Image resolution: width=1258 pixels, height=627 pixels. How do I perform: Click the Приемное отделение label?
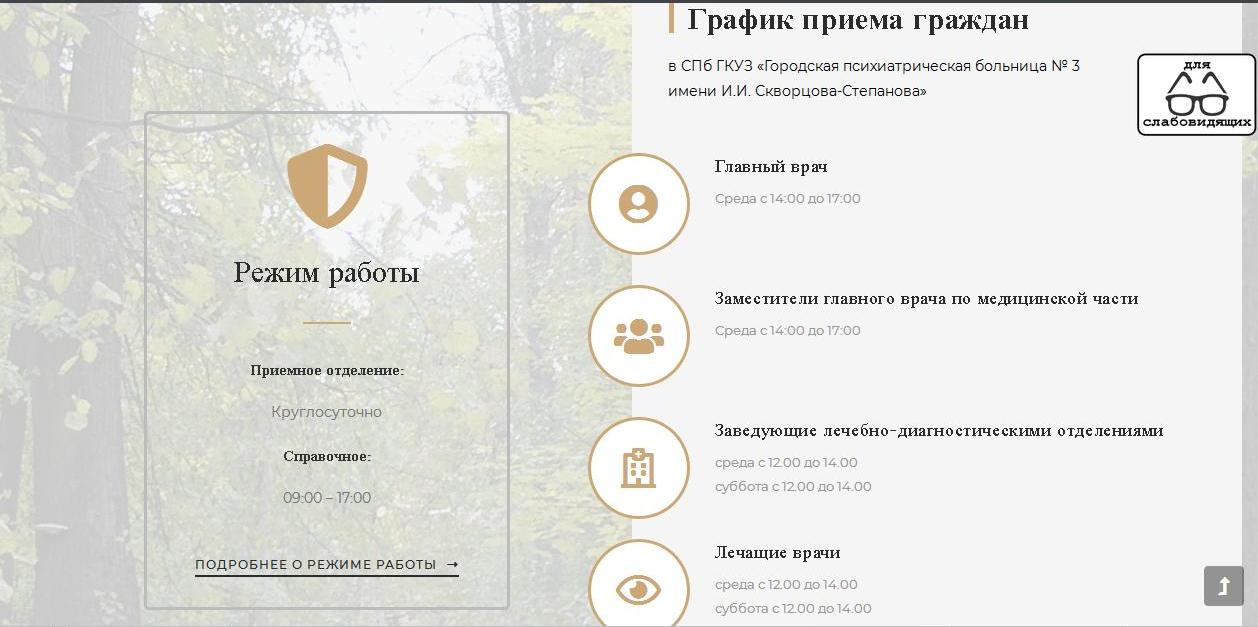(327, 370)
